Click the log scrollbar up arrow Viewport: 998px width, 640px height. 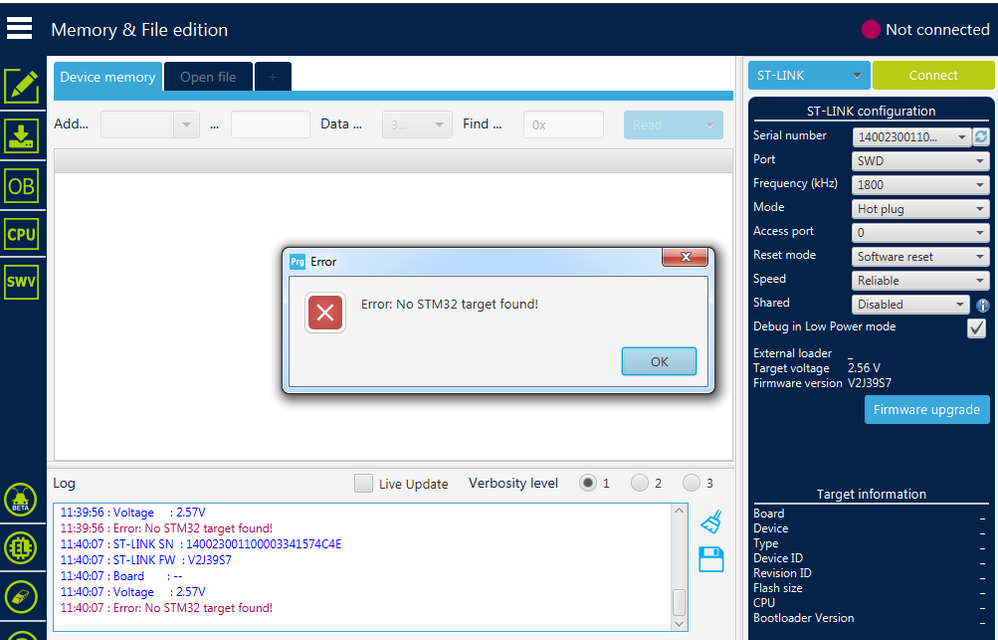pos(679,511)
